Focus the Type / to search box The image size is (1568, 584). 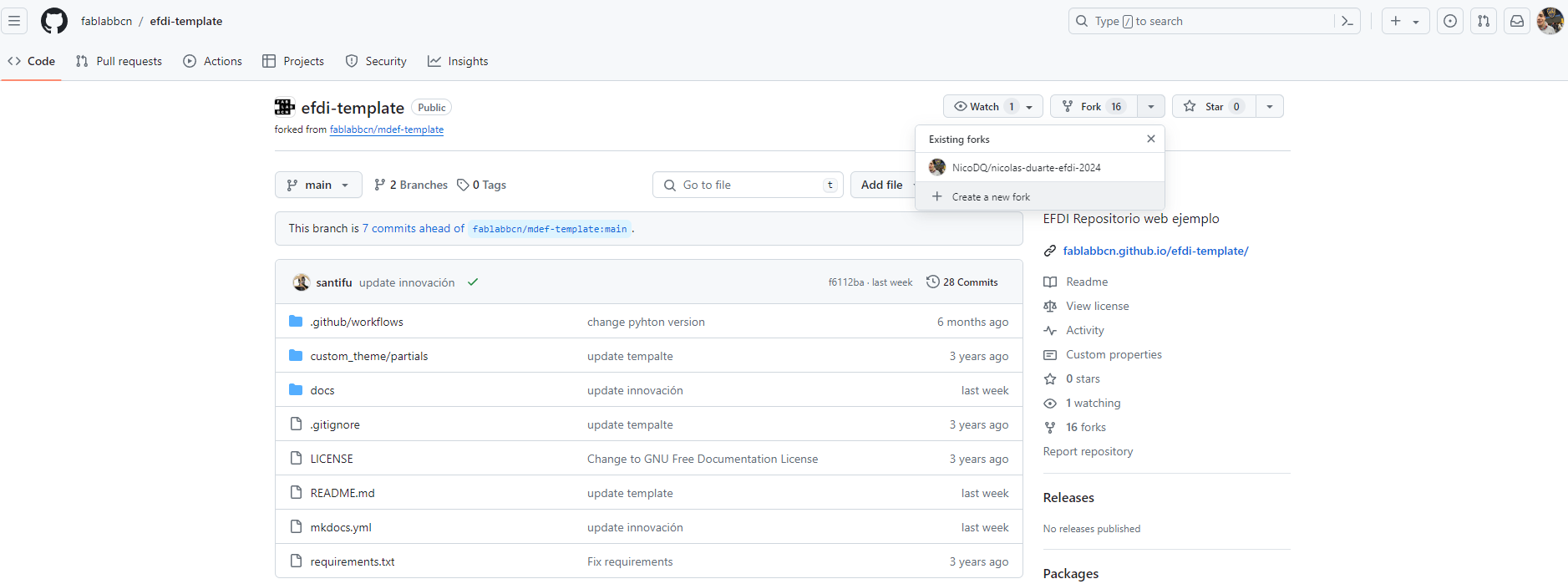(x=1201, y=21)
